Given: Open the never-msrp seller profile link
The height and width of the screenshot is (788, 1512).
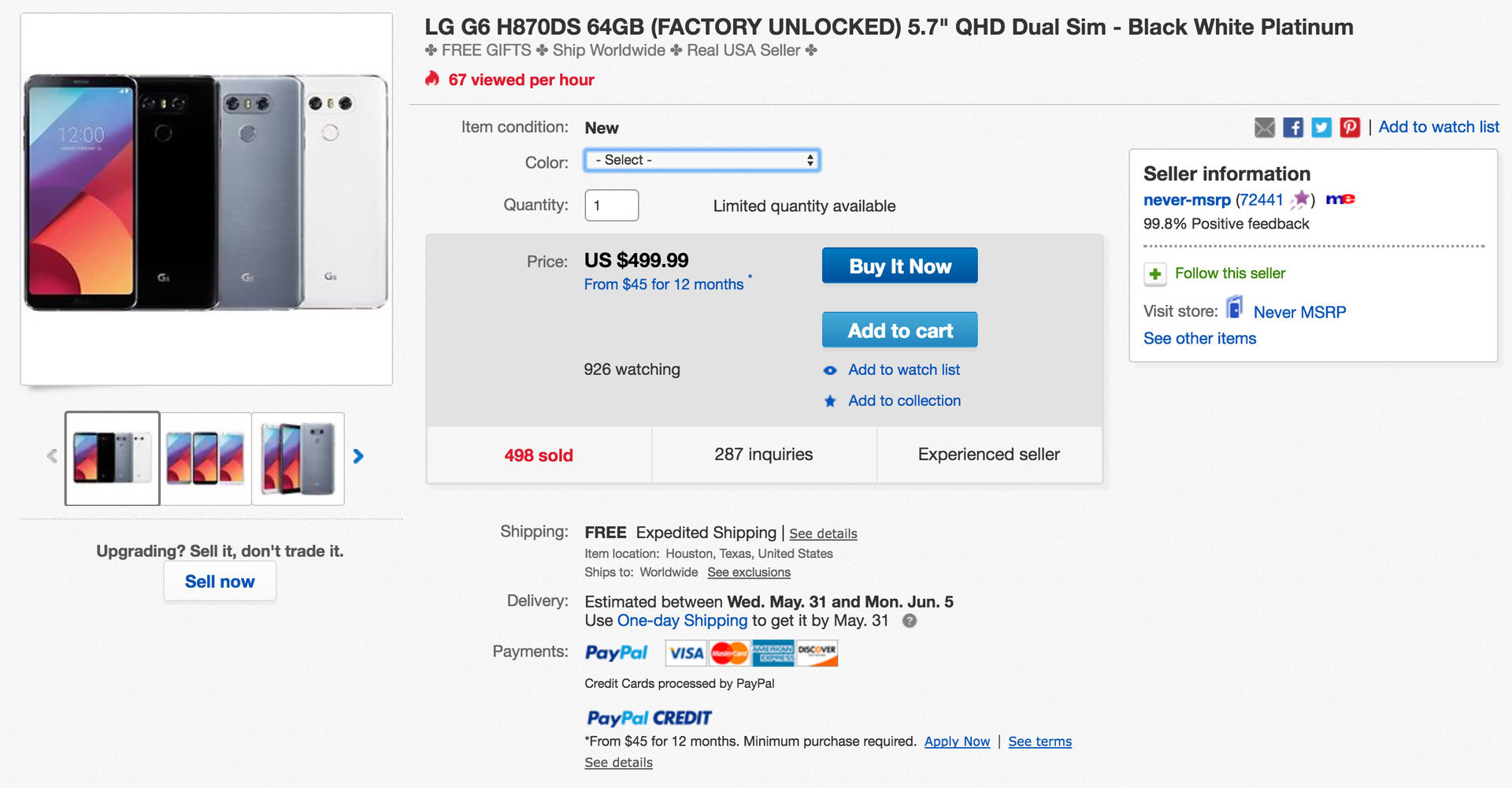Looking at the screenshot, I should (x=1187, y=200).
